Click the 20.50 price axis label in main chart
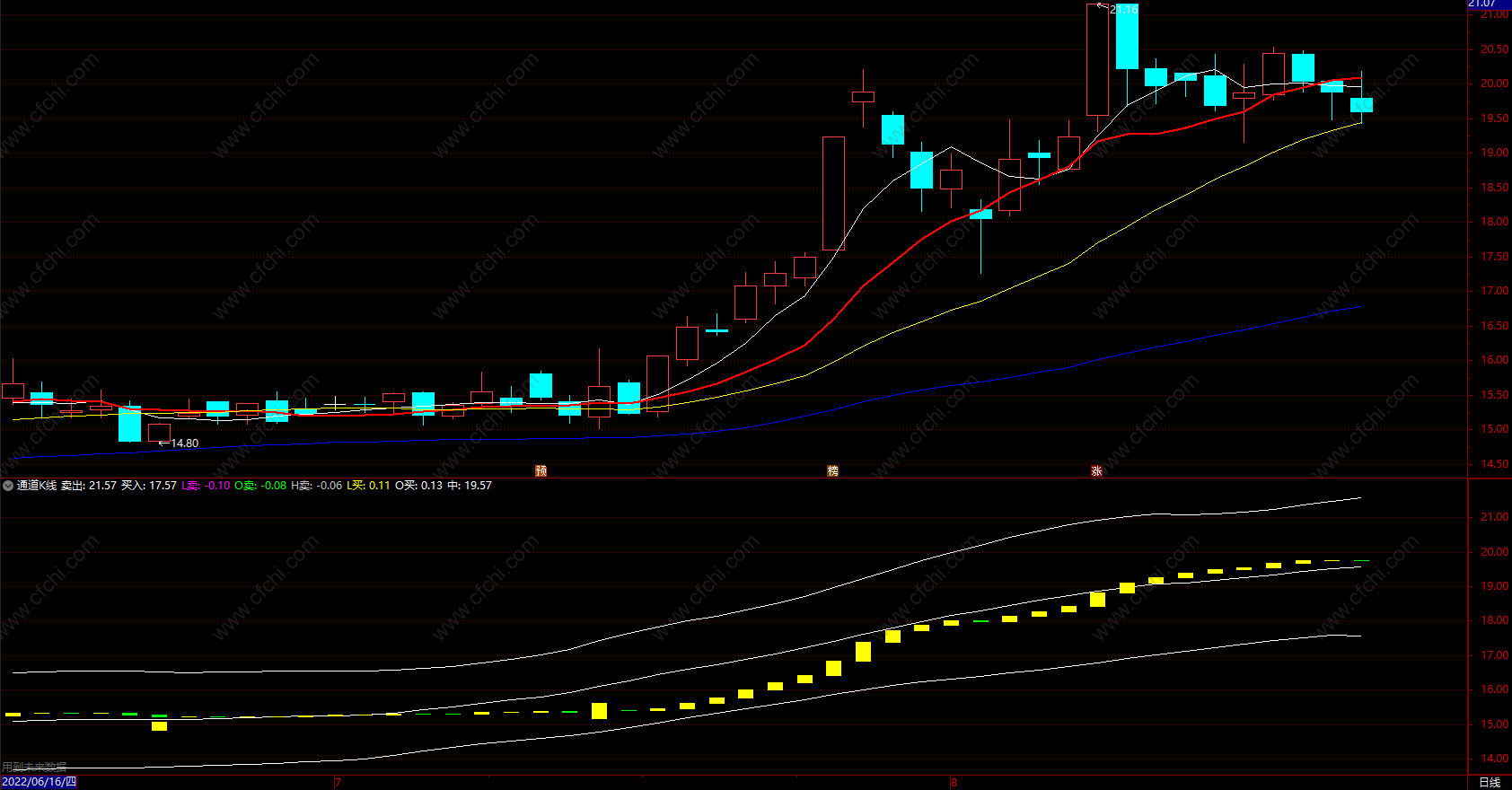This screenshot has height=790, width=1512. tap(1495, 49)
